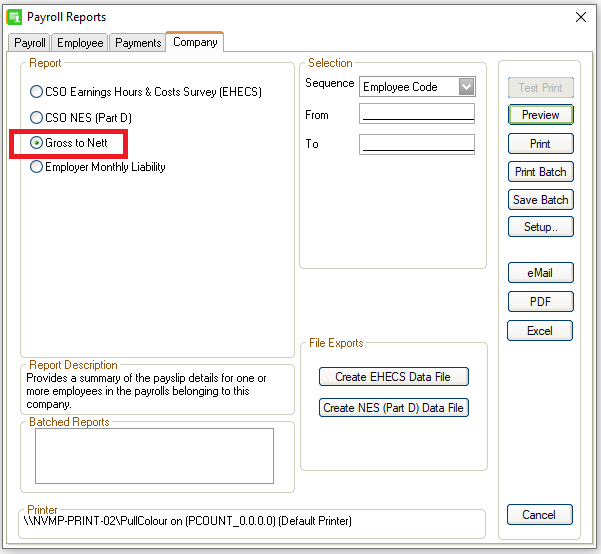Viewport: 601px width, 554px height.
Task: Send report via eMail button
Action: tap(540, 273)
